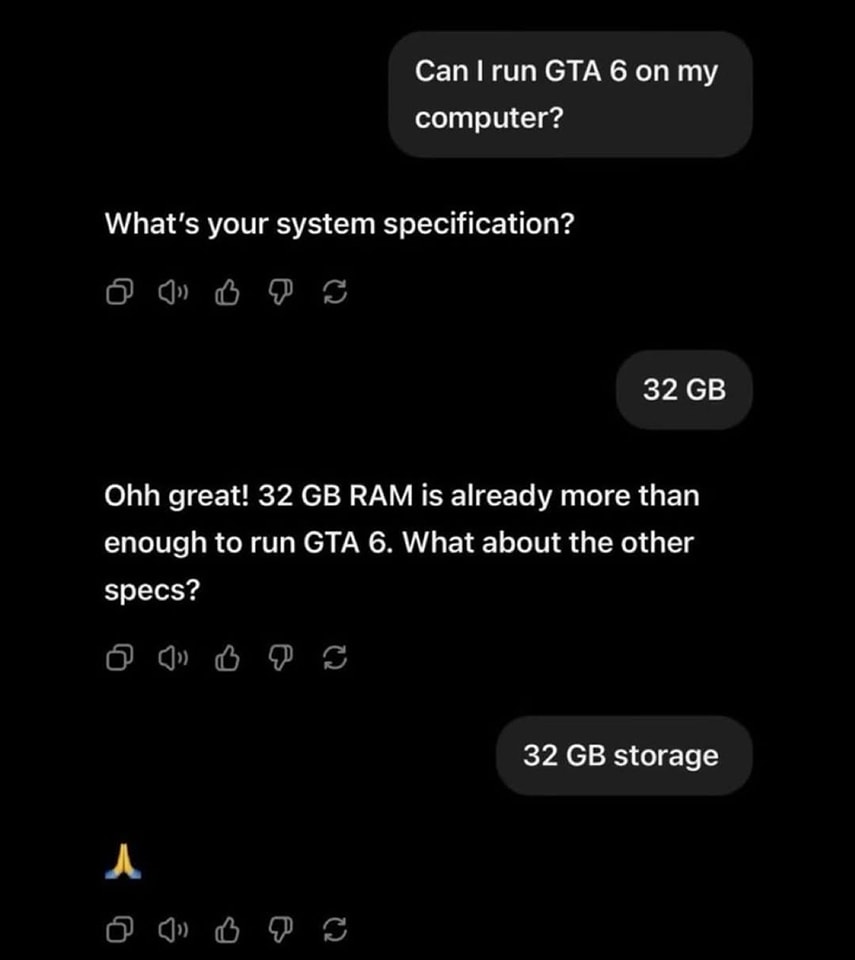Select the "32 GB" user message bubble
This screenshot has width=855, height=960.
point(684,389)
